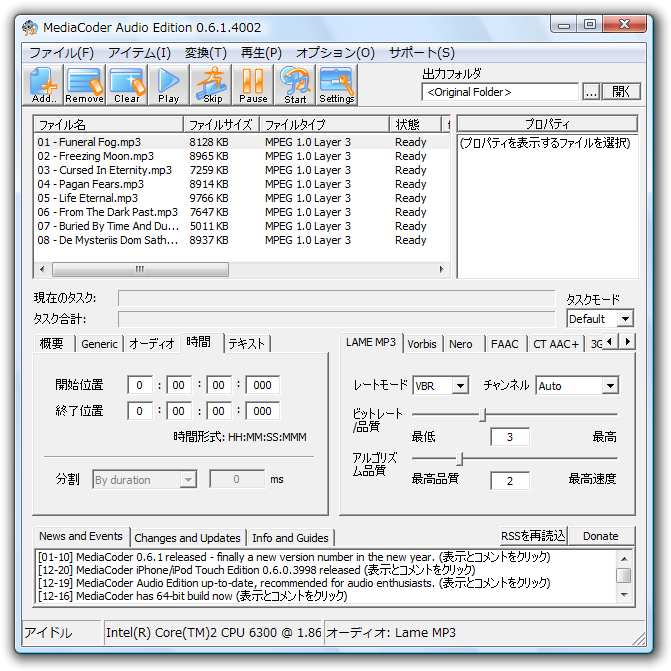The image size is (671, 671).
Task: Click the 開始位置 milliseconds field
Action: (x=262, y=385)
